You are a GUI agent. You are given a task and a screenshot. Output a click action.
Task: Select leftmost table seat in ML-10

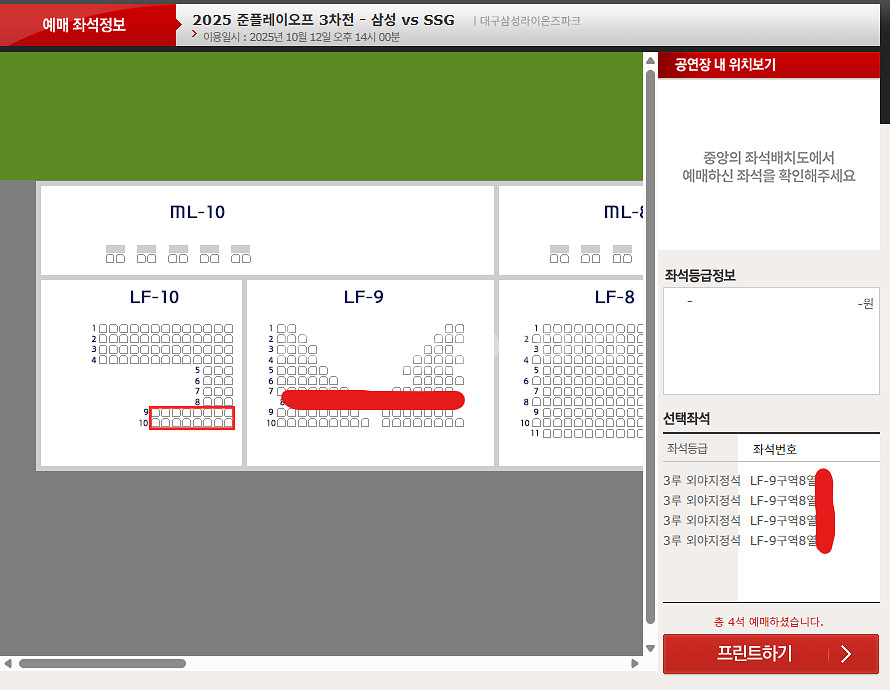110,258
